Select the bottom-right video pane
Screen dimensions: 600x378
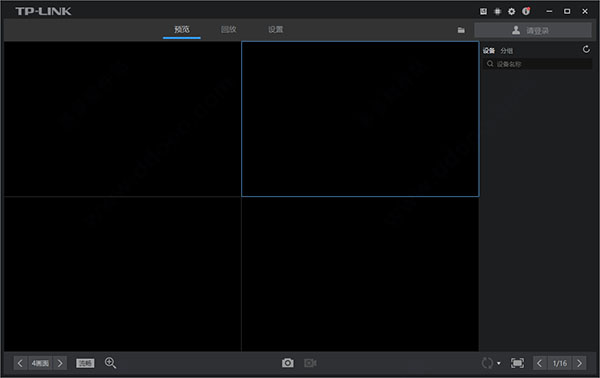(360, 274)
